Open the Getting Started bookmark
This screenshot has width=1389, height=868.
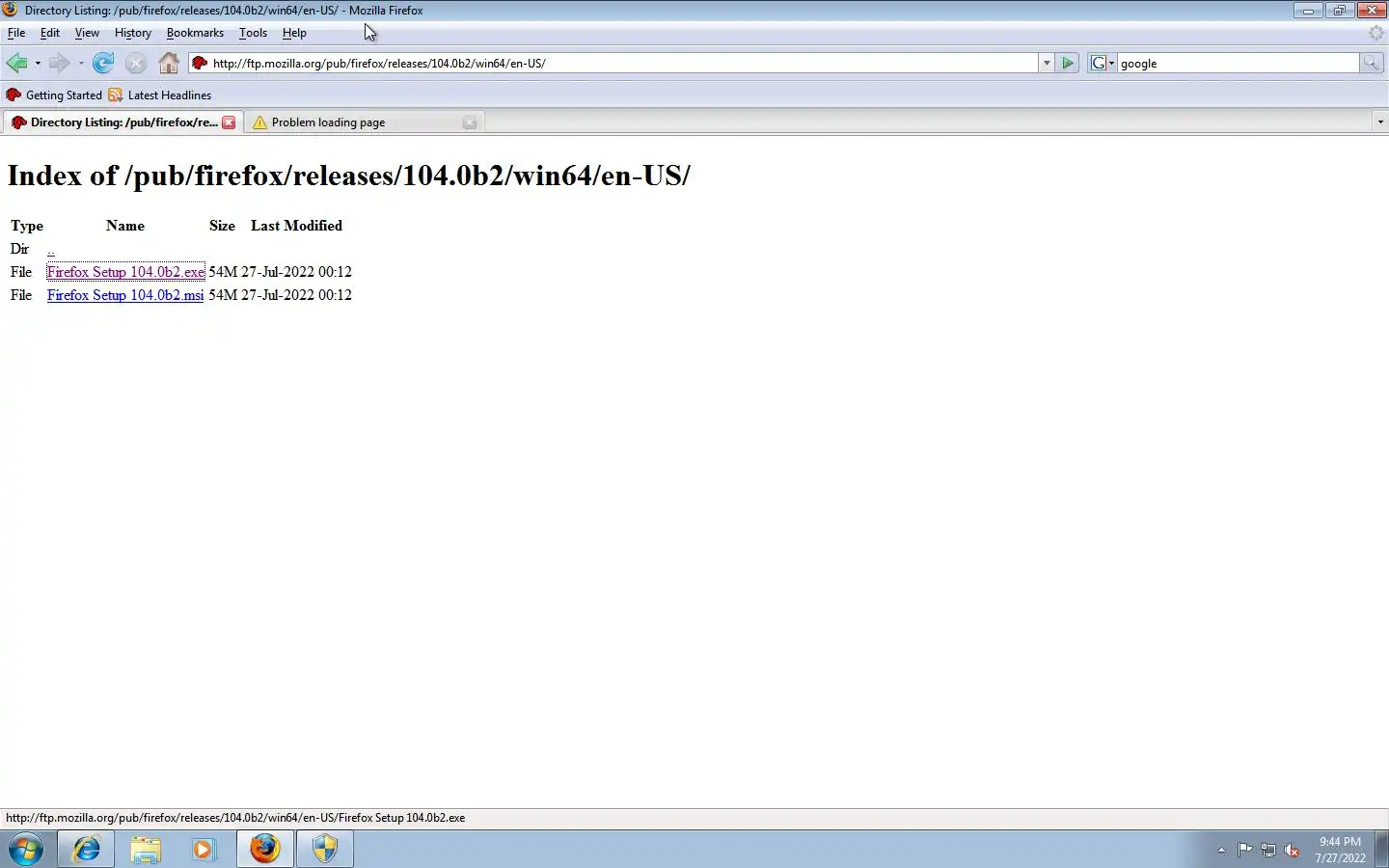tap(54, 95)
